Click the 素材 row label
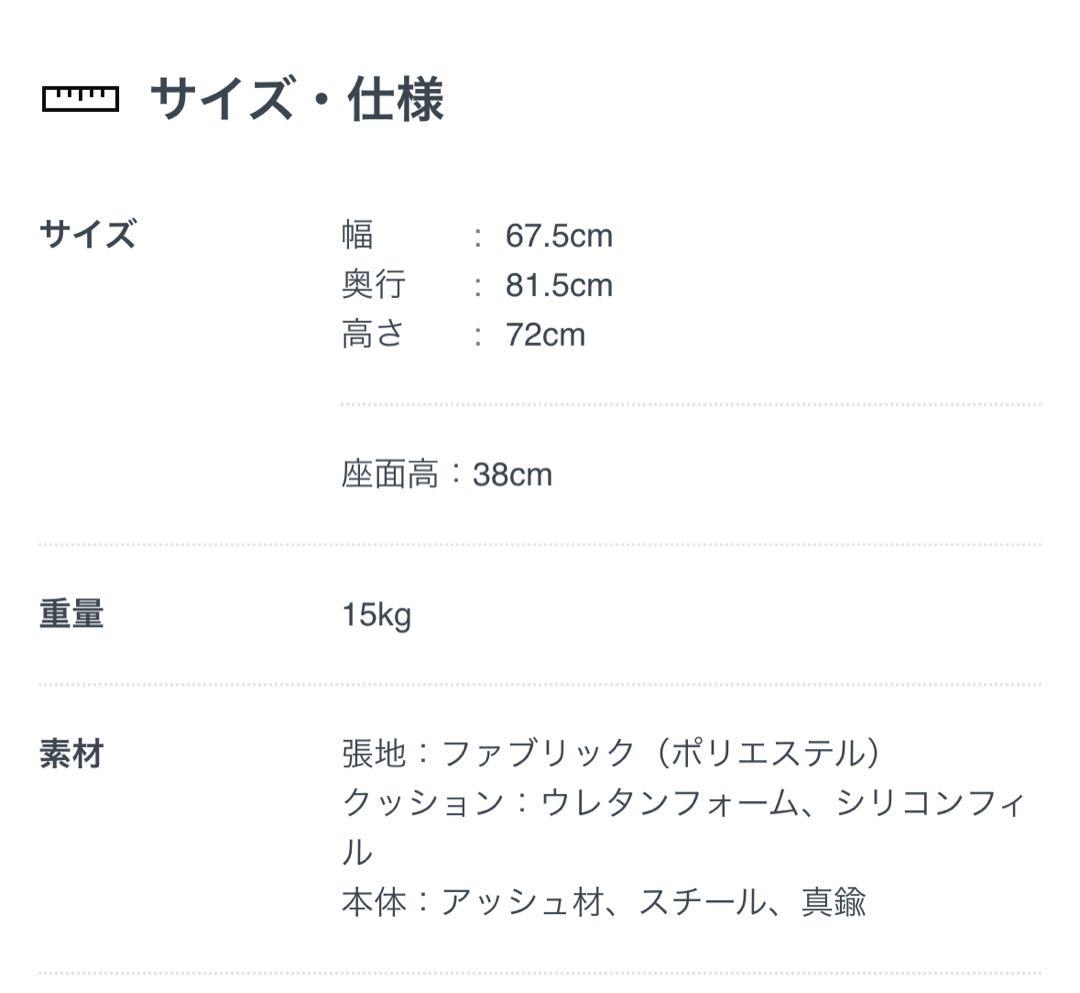Image resolution: width=1080 pixels, height=993 pixels. pyautogui.click(x=71, y=754)
